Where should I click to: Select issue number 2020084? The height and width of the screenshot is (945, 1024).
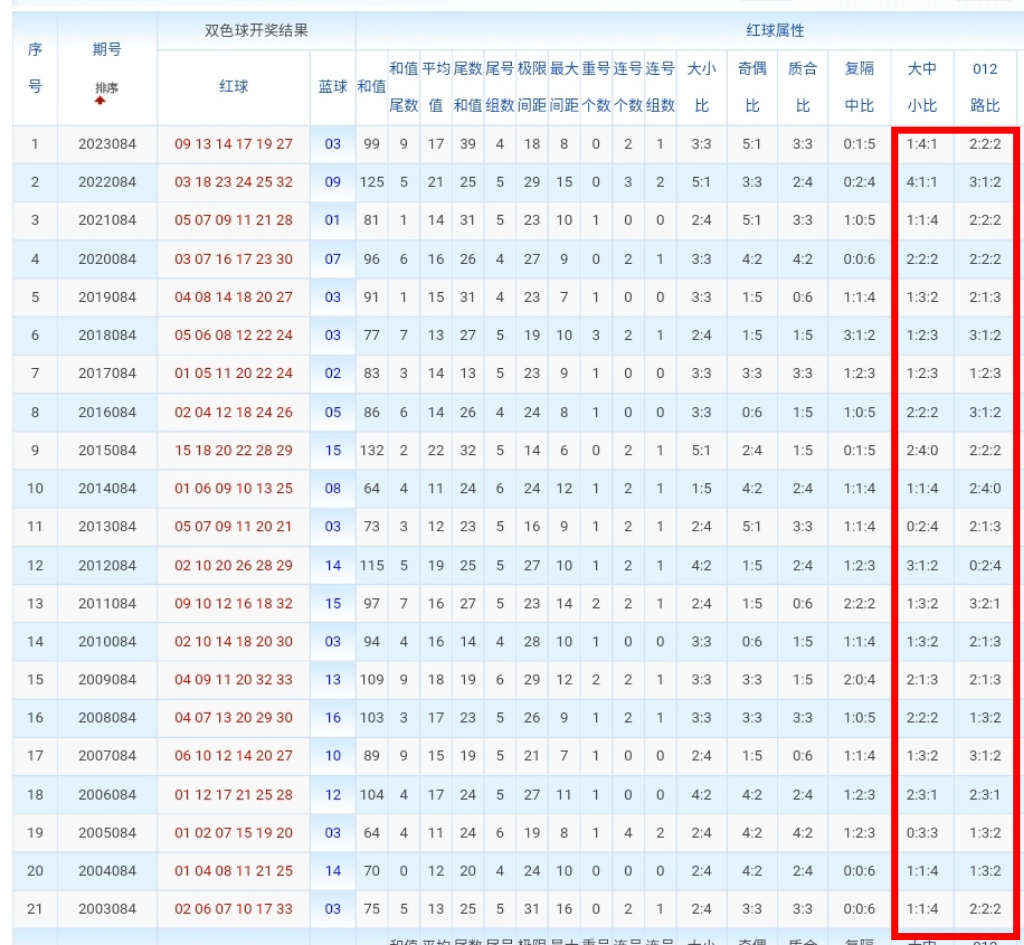point(107,259)
